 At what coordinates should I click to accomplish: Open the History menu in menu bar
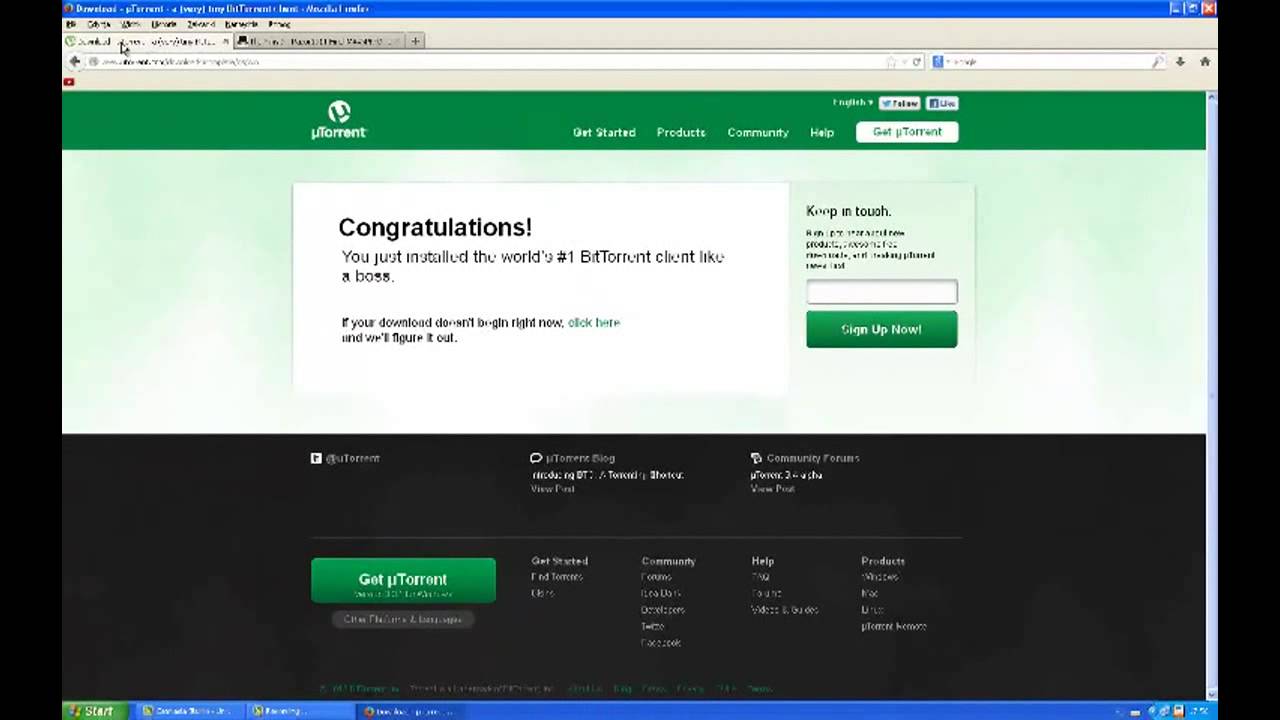[163, 24]
